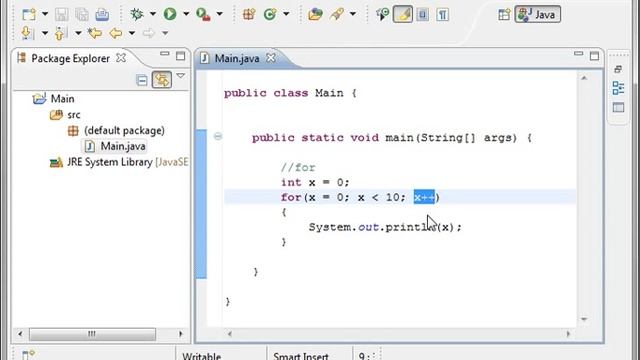Viewport: 640px width, 360px height.
Task: Toggle Show Whitespace Characters pilcrow icon
Action: (442, 15)
